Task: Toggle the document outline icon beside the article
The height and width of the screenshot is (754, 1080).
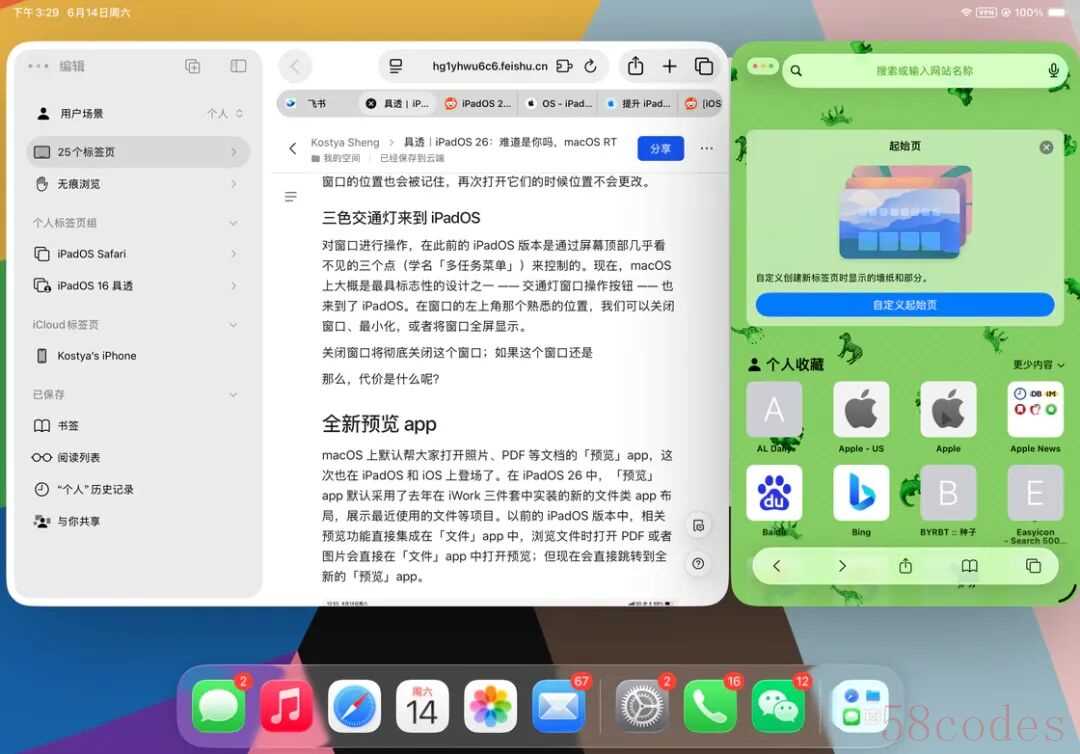Action: pos(291,197)
